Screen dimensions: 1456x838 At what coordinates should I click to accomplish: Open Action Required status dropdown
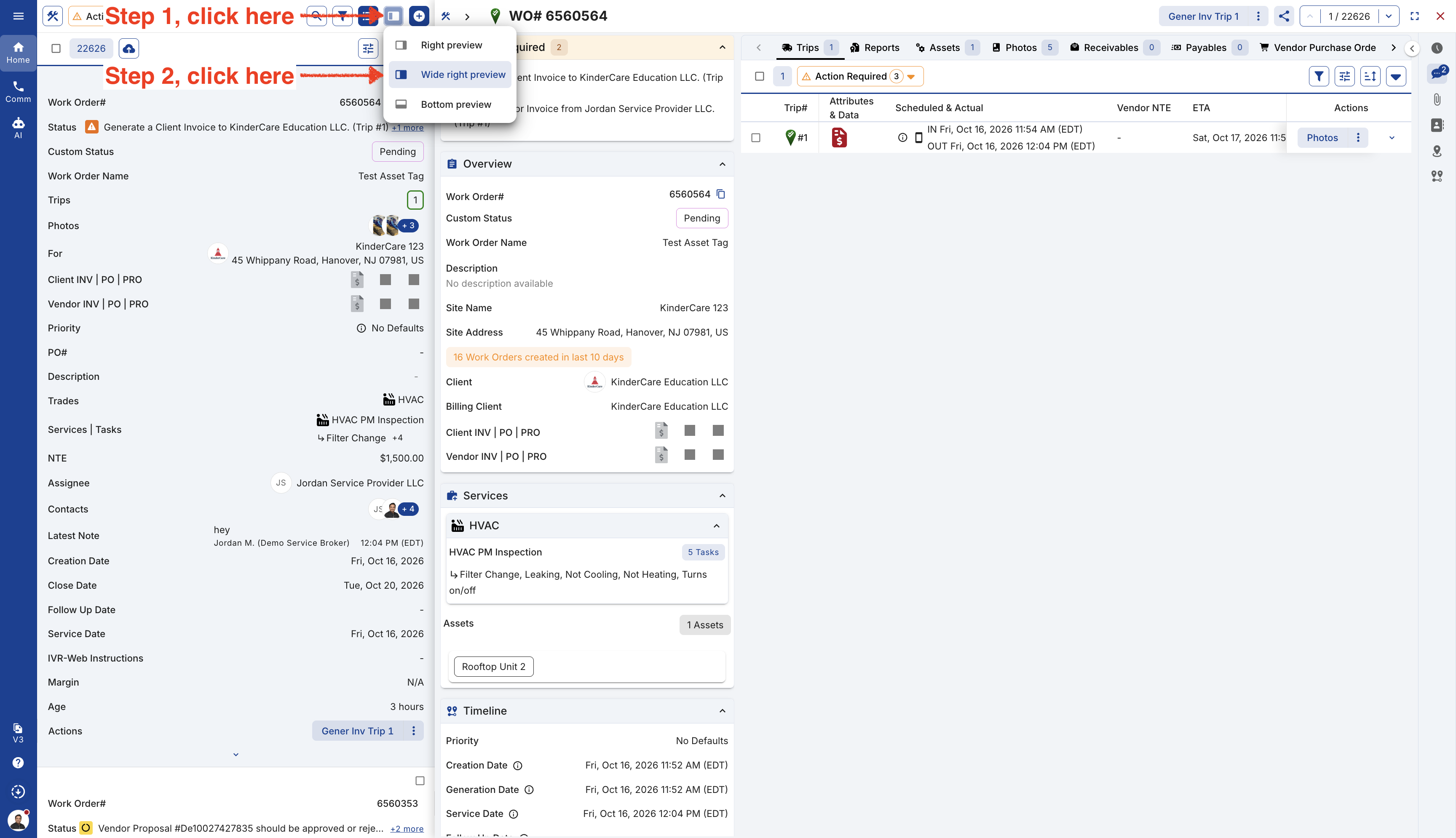860,76
